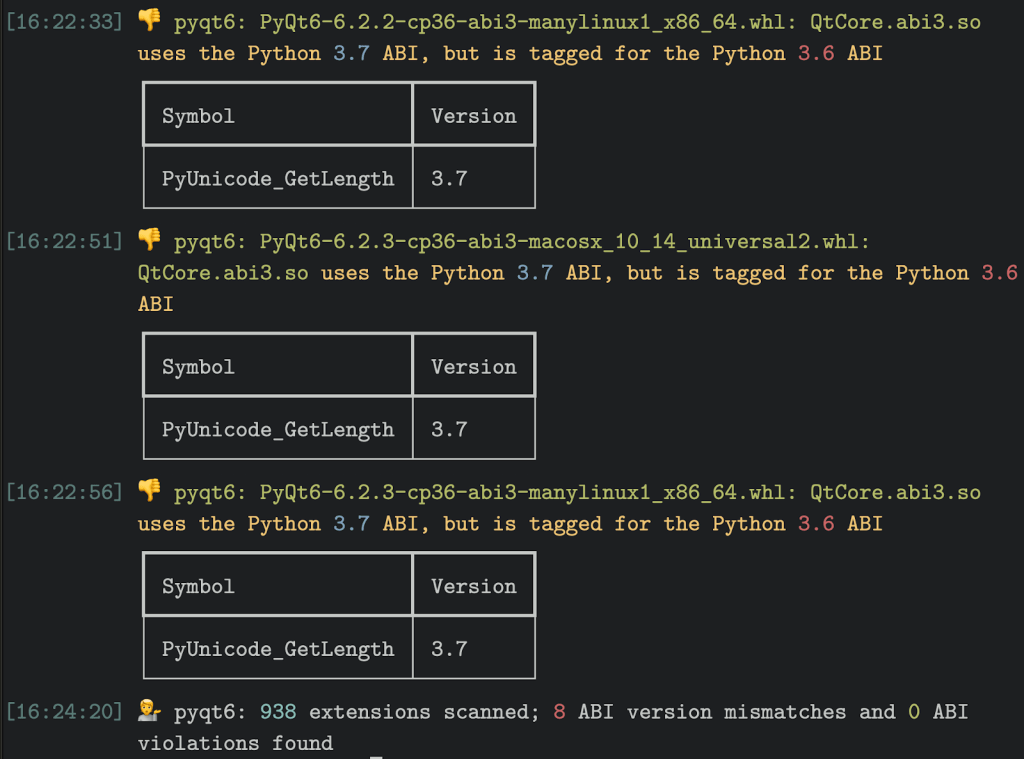Select the [16:22:56] timestamp
Screen dimensions: 1024x759
coord(64,492)
